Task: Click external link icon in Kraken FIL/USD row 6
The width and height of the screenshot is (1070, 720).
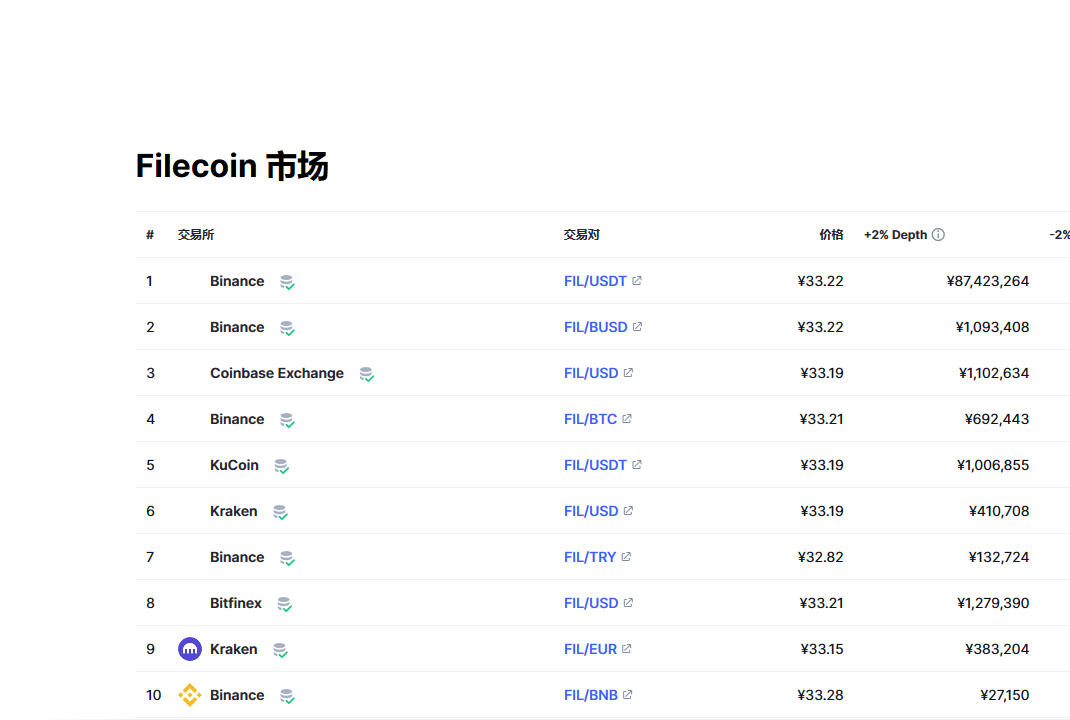Action: (628, 510)
